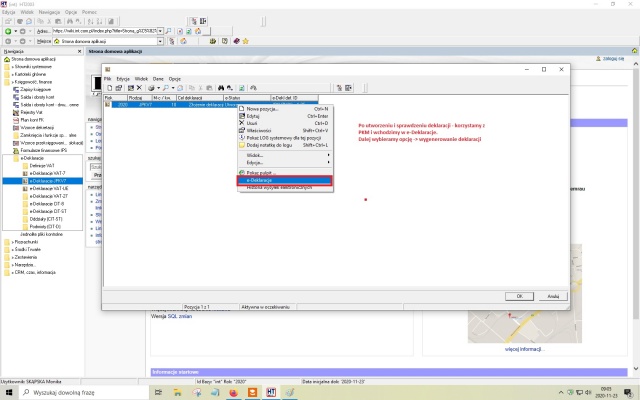Open dropdown of address URL field
The width and height of the screenshot is (640, 400).
160,31
